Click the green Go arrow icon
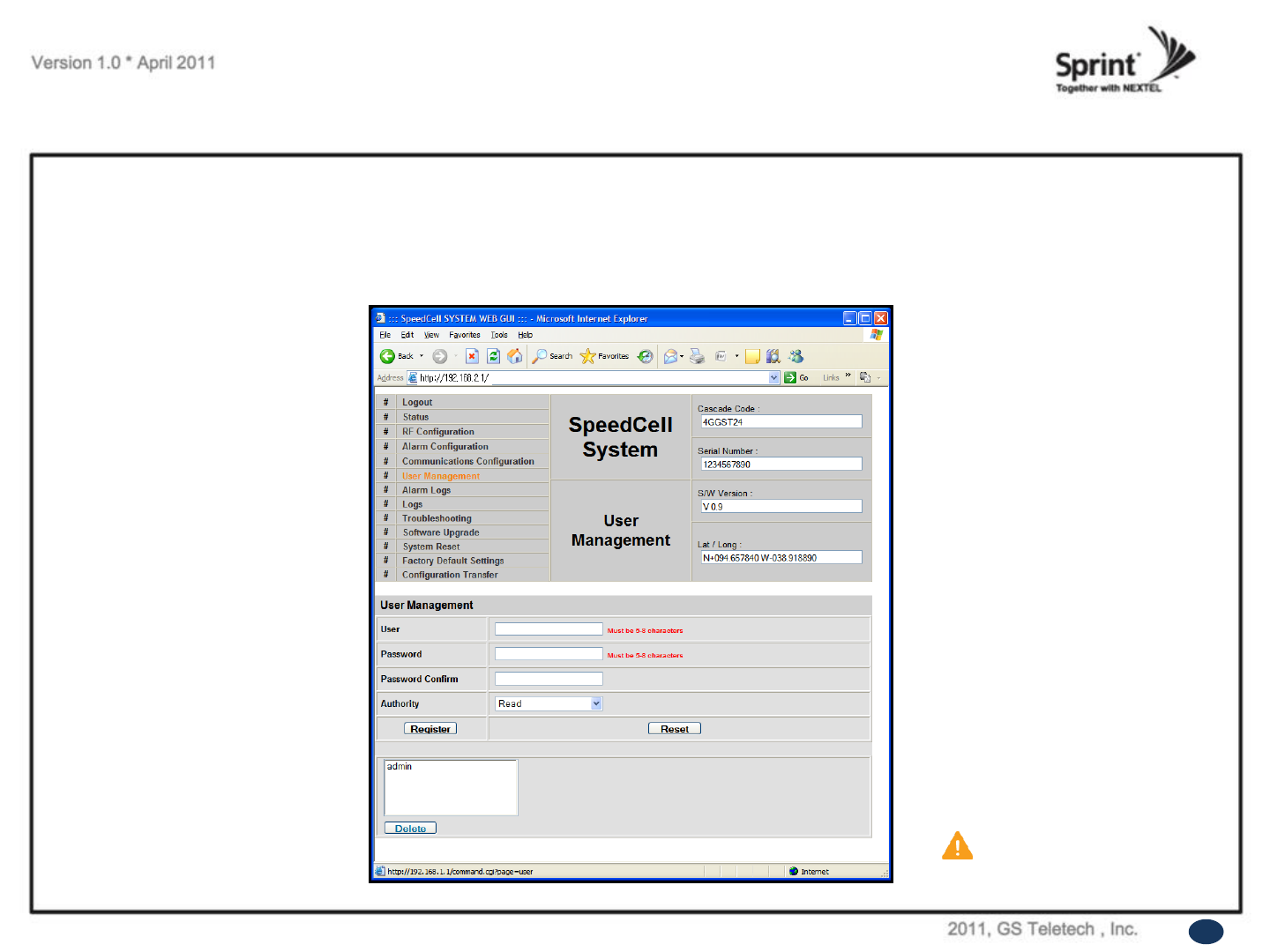Image resolution: width=1270 pixels, height=952 pixels. click(x=790, y=377)
